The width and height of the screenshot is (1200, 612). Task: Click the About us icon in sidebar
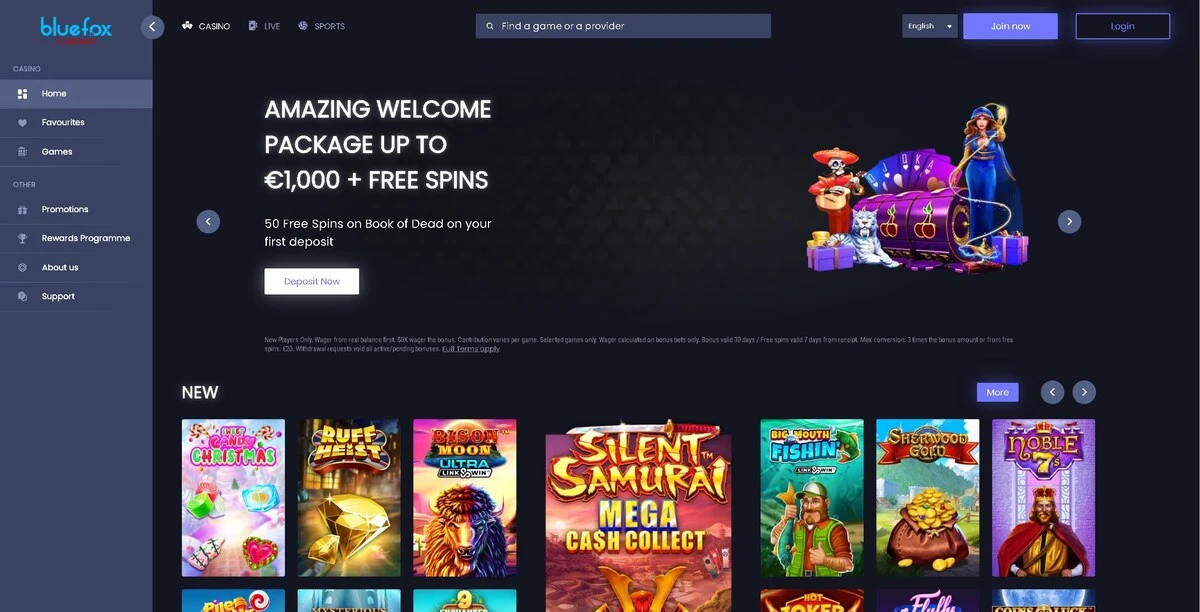(22, 268)
